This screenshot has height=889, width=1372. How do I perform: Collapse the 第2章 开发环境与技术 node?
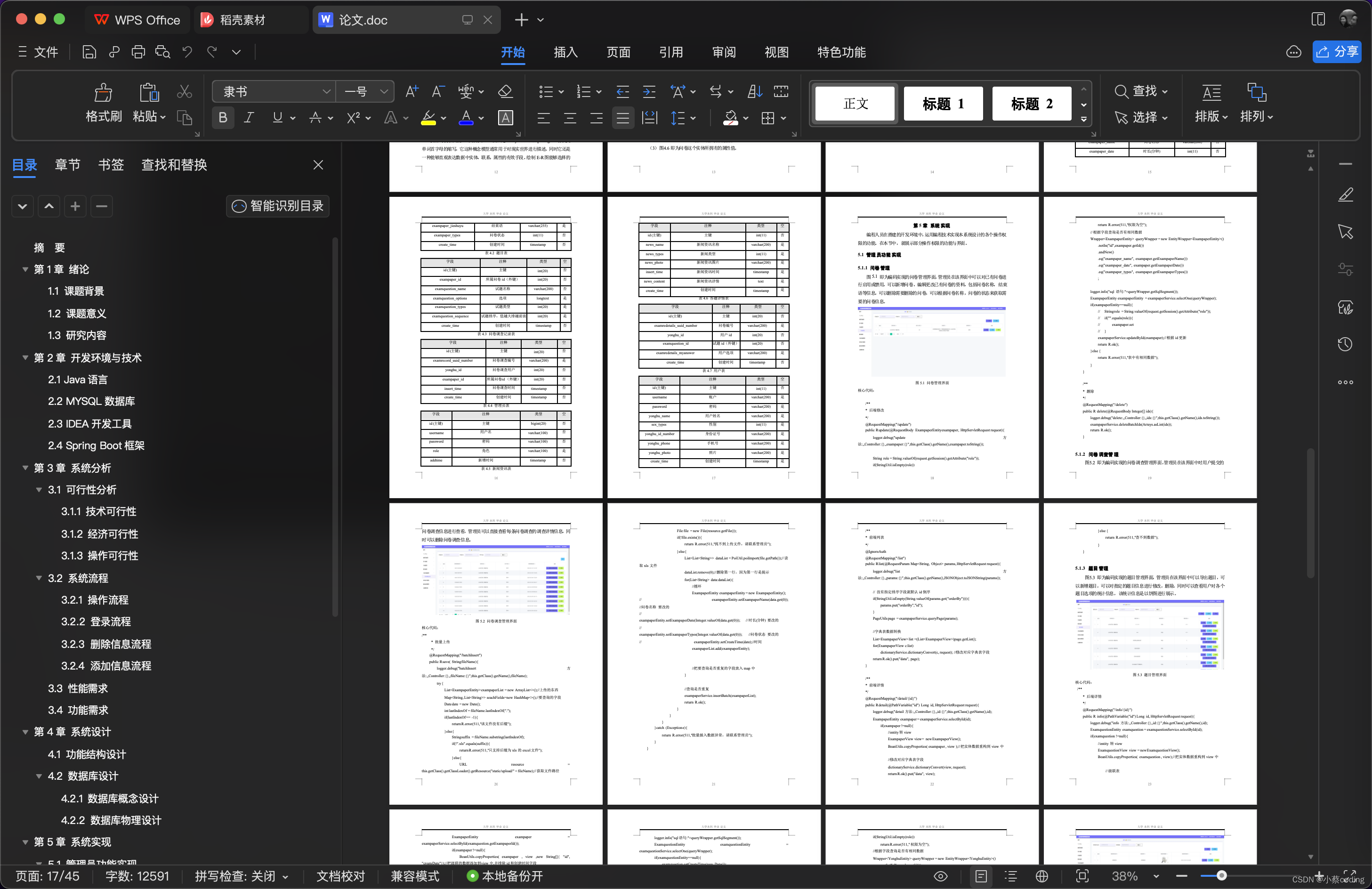click(25, 357)
